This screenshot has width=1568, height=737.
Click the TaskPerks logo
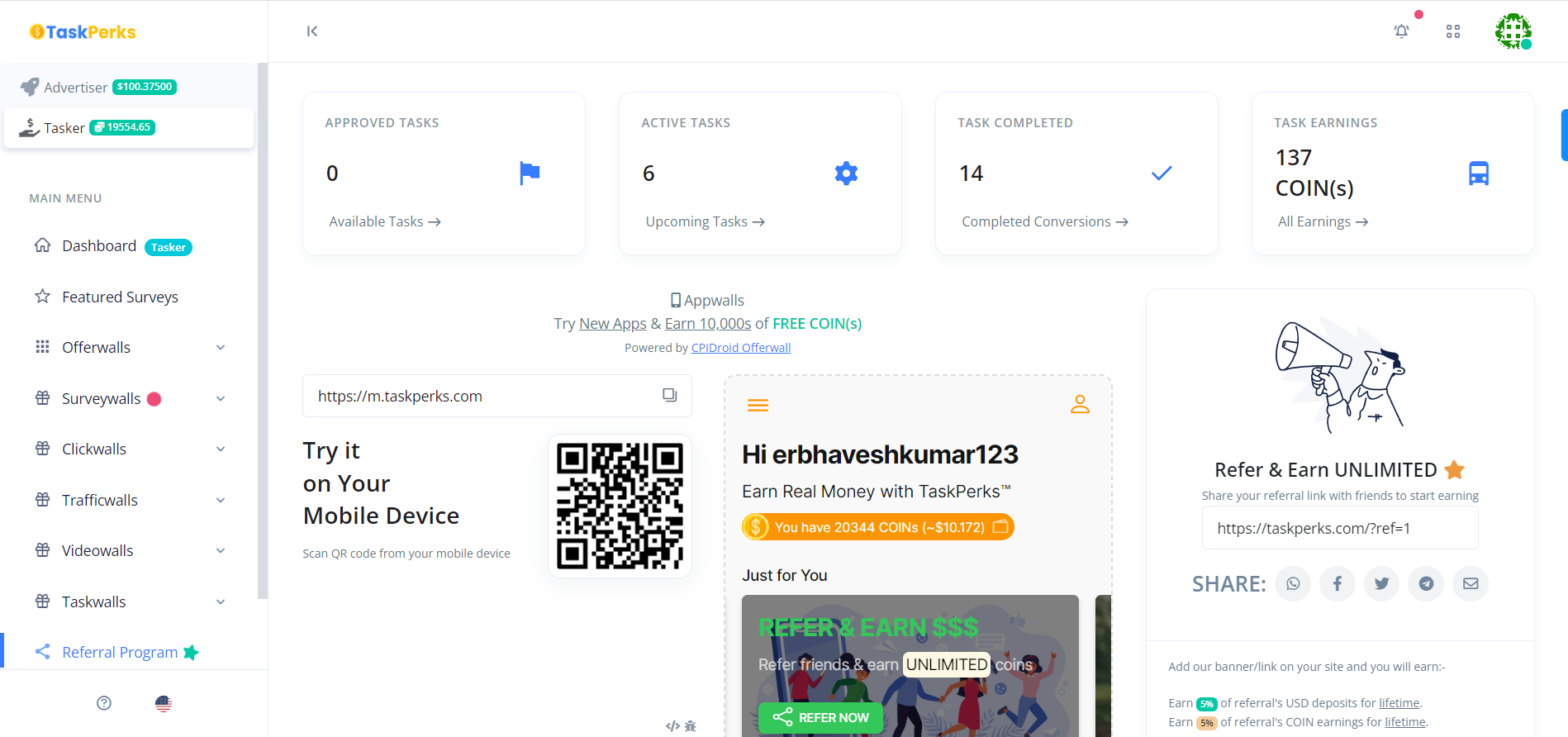83,32
